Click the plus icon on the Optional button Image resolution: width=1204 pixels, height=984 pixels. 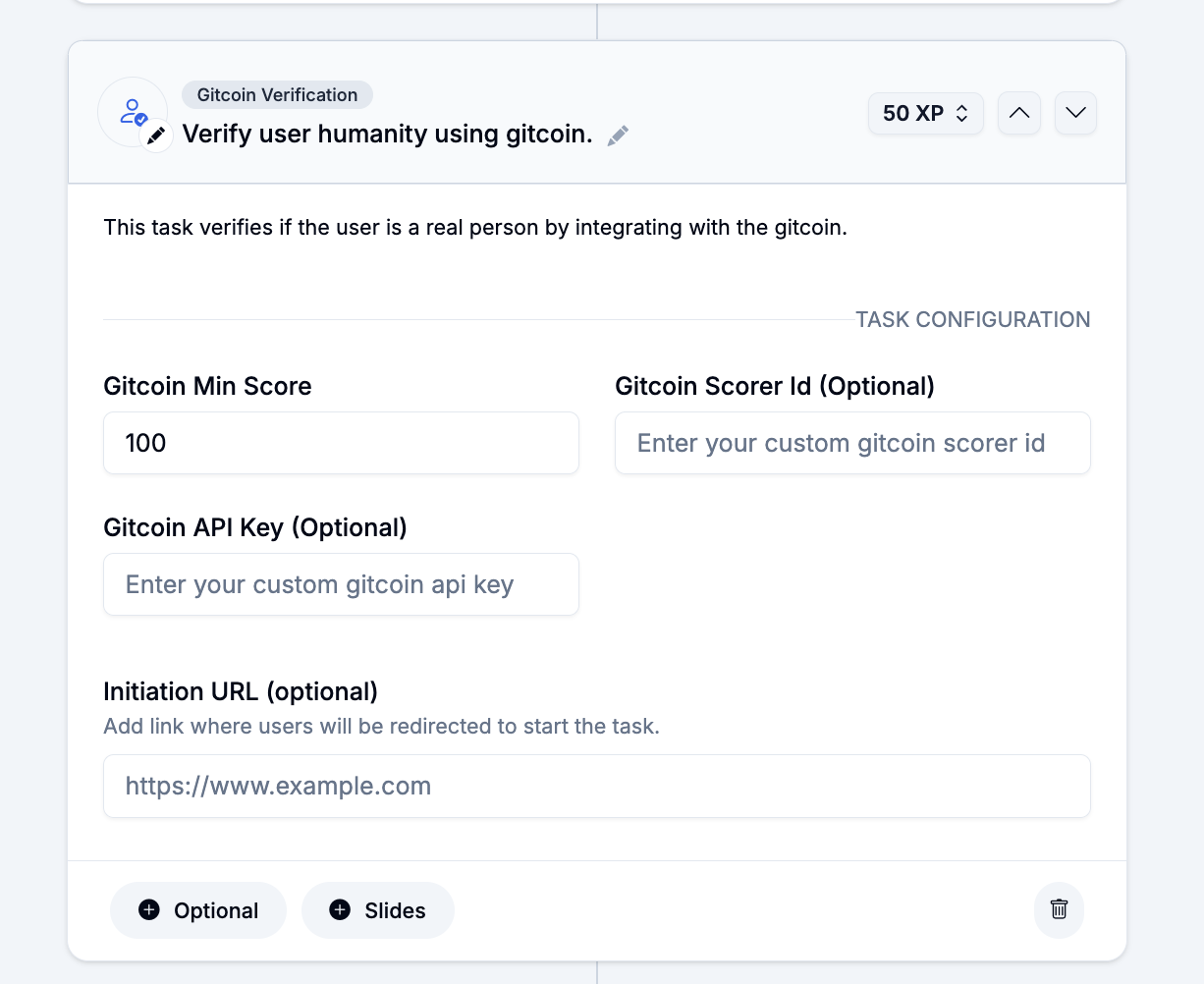tap(149, 910)
